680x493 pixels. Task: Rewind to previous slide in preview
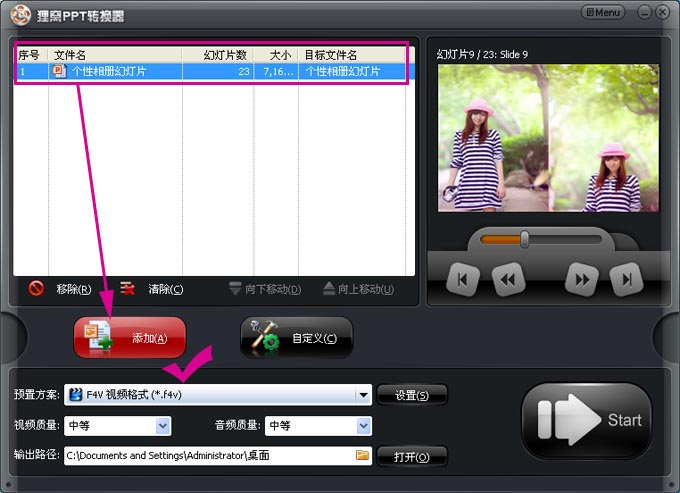508,280
